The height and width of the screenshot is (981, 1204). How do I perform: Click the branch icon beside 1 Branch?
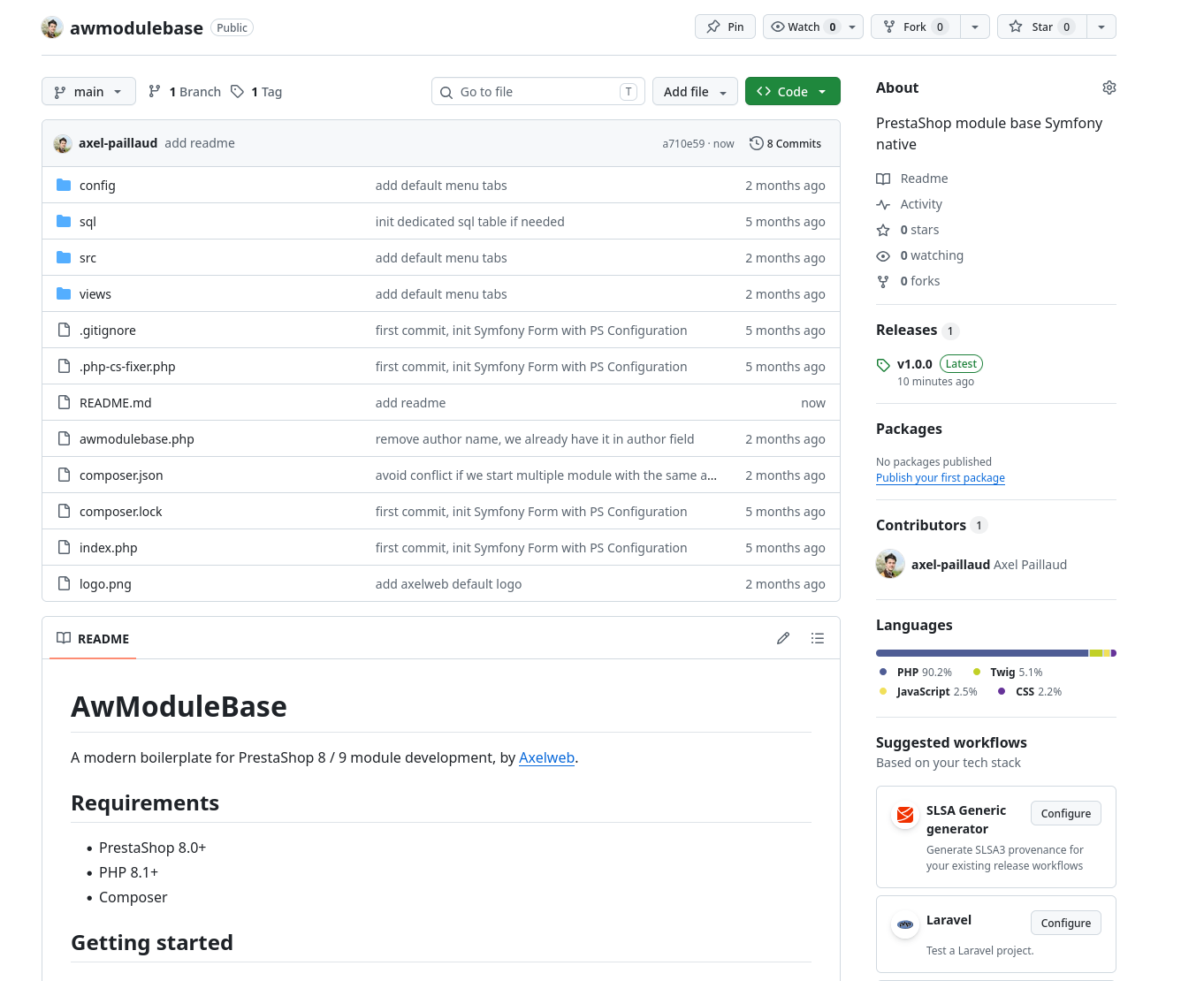[x=155, y=91]
